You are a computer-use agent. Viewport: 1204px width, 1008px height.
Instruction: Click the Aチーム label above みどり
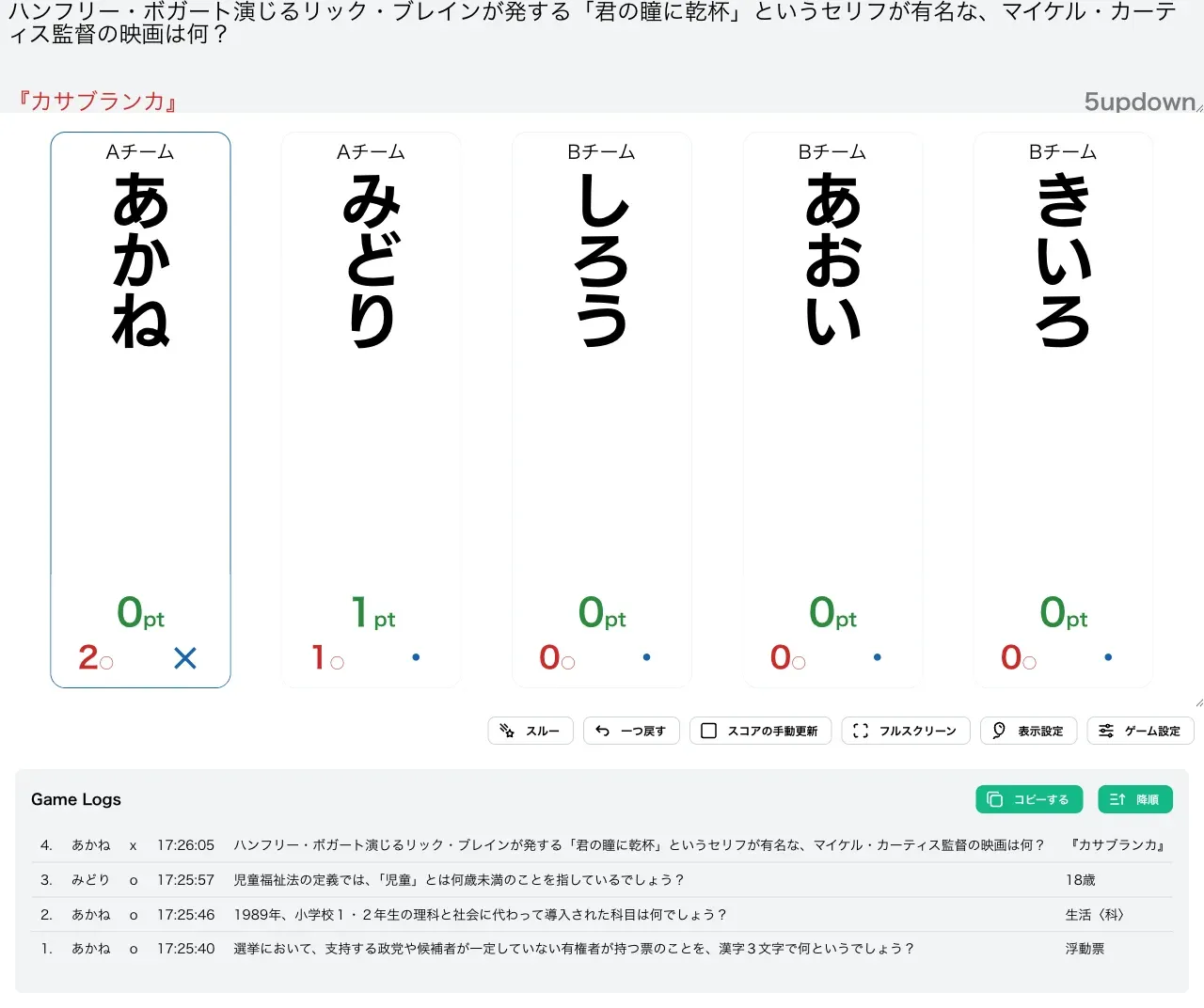[x=371, y=151]
